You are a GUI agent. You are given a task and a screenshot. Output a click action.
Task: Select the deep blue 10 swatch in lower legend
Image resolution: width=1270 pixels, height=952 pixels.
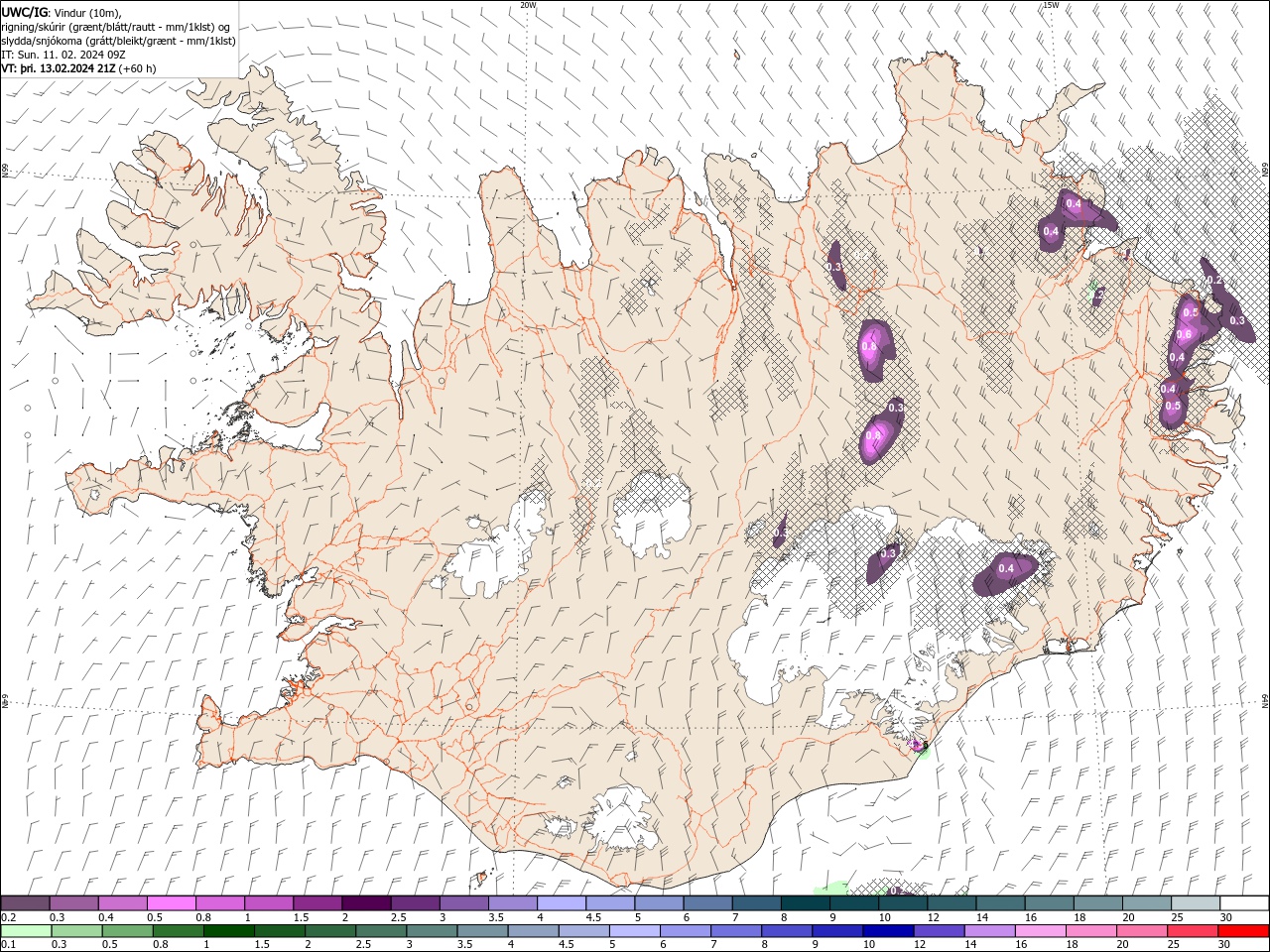pyautogui.click(x=889, y=931)
